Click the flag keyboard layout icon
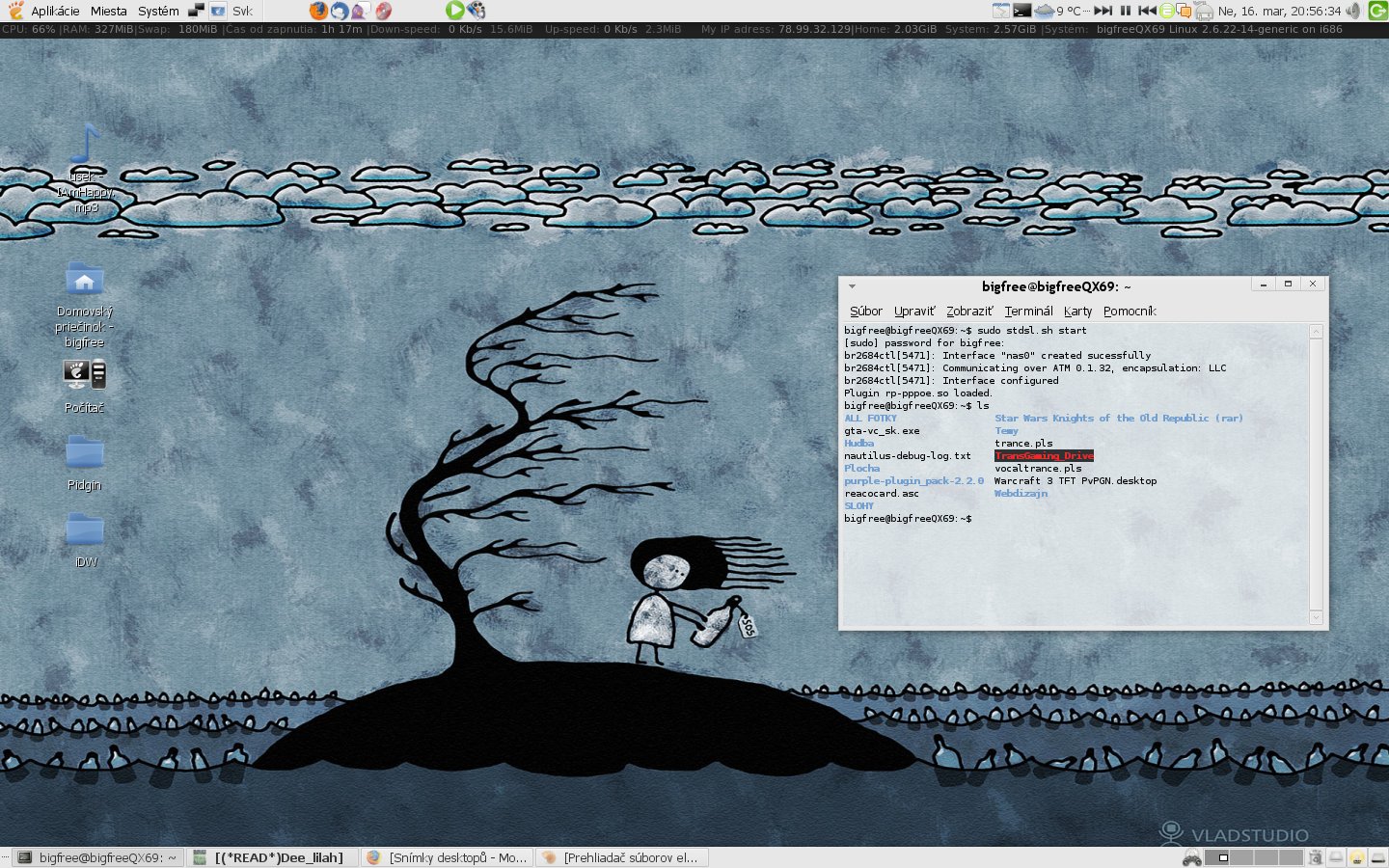This screenshot has width=1389, height=868. point(218,11)
